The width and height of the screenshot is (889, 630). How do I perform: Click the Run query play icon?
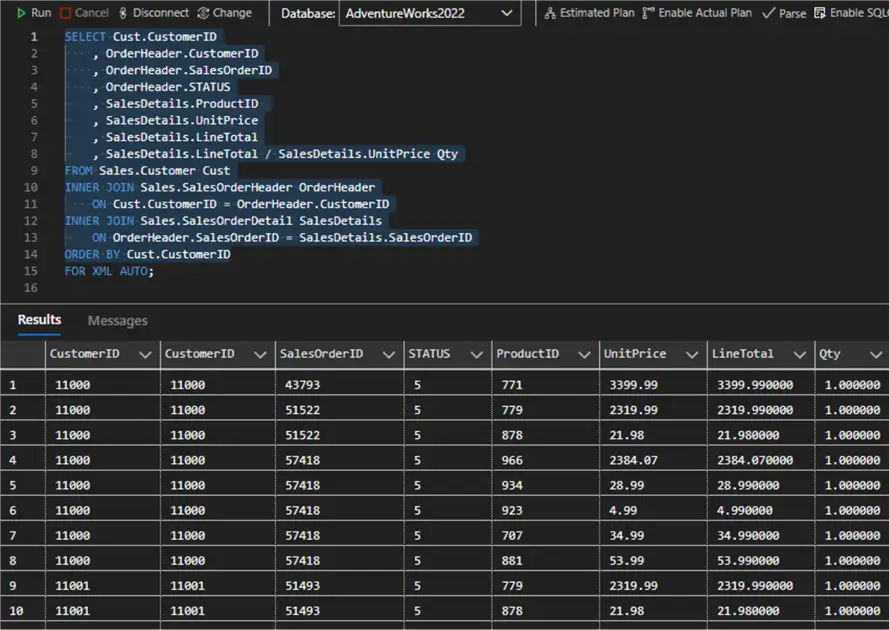coord(21,13)
